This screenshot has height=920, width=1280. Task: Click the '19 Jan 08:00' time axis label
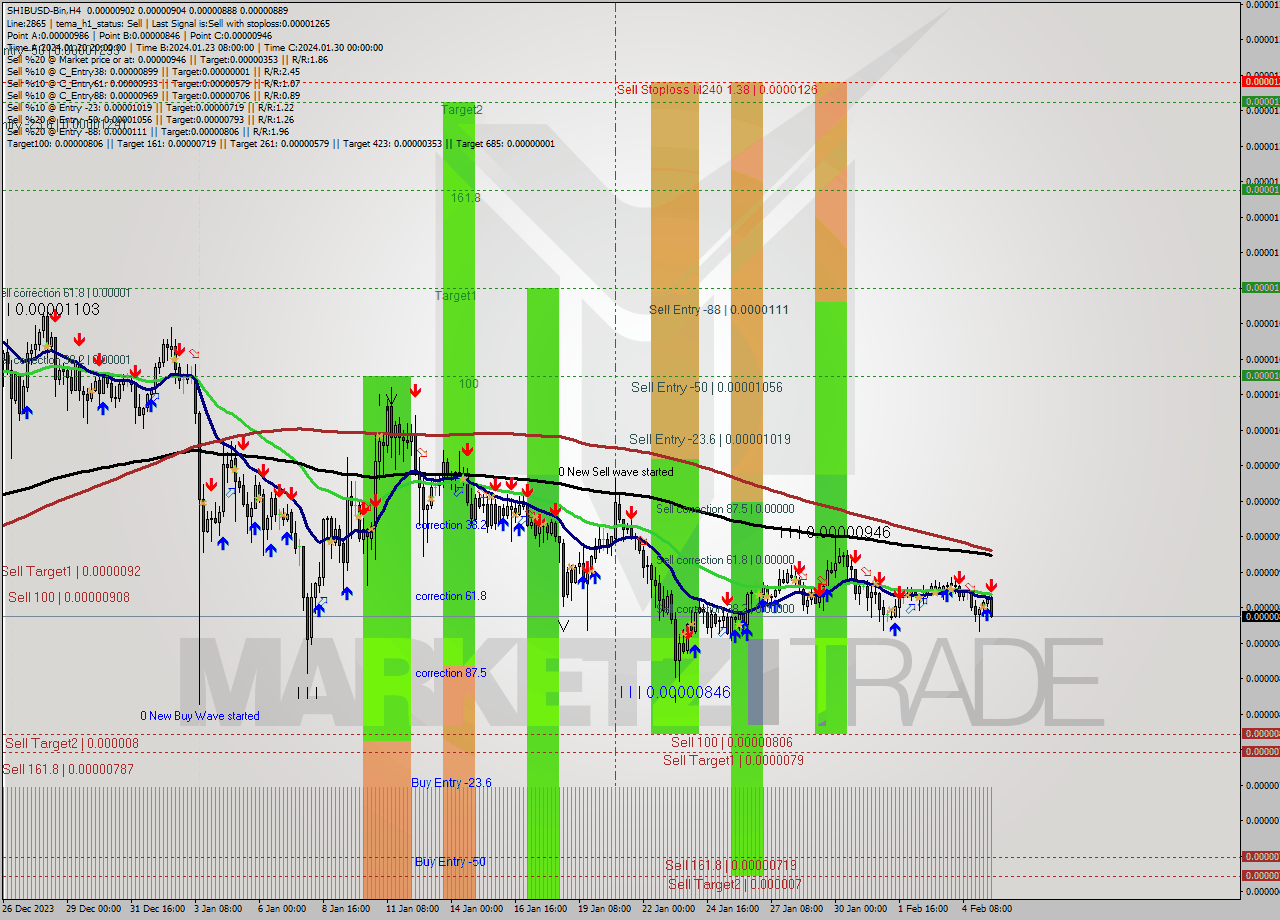pyautogui.click(x=605, y=909)
